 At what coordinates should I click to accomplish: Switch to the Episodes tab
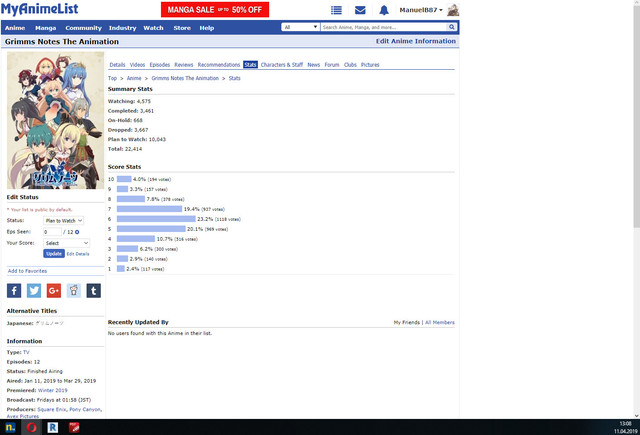[160, 64]
